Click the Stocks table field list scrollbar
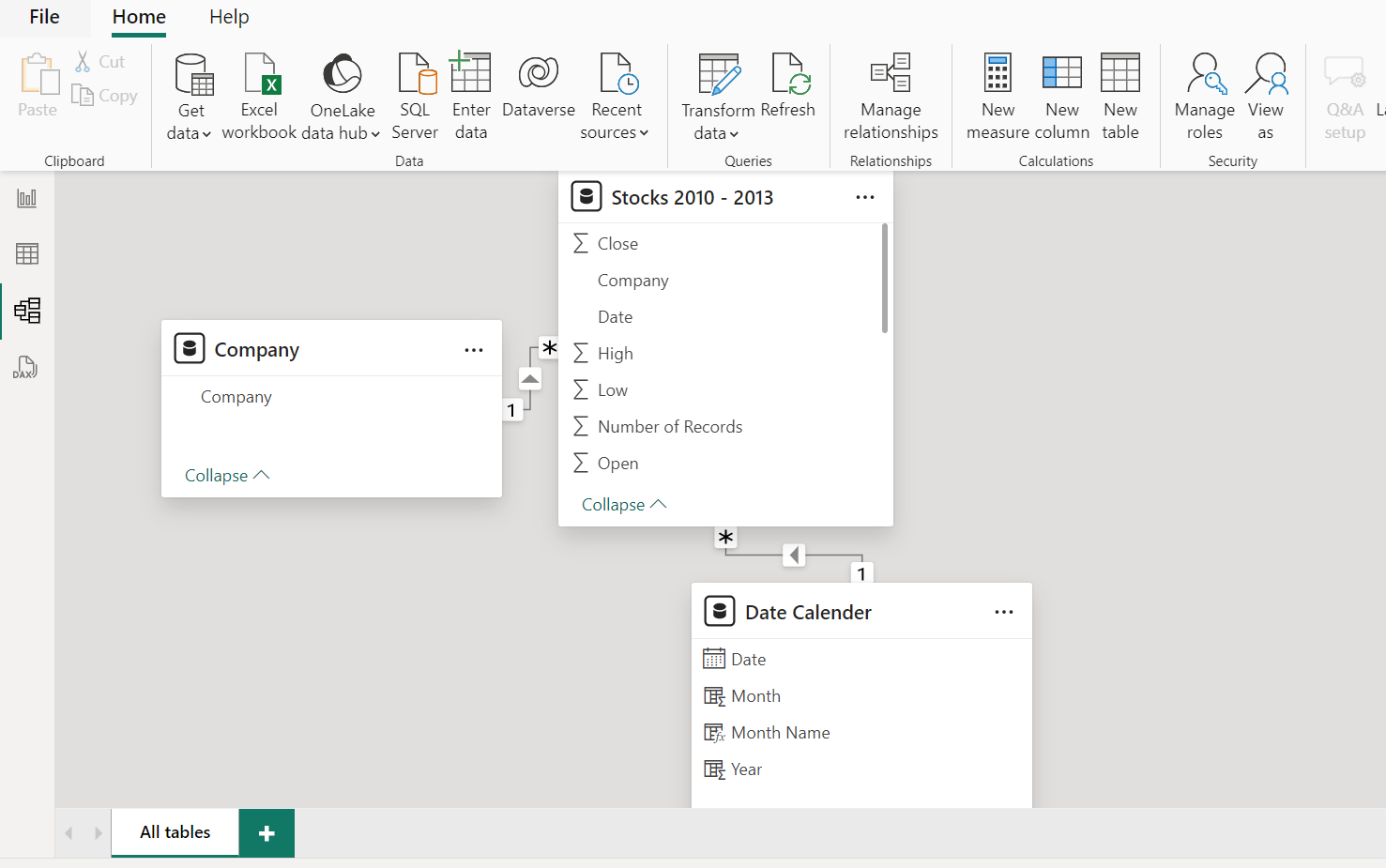The width and height of the screenshot is (1386, 868). [885, 279]
